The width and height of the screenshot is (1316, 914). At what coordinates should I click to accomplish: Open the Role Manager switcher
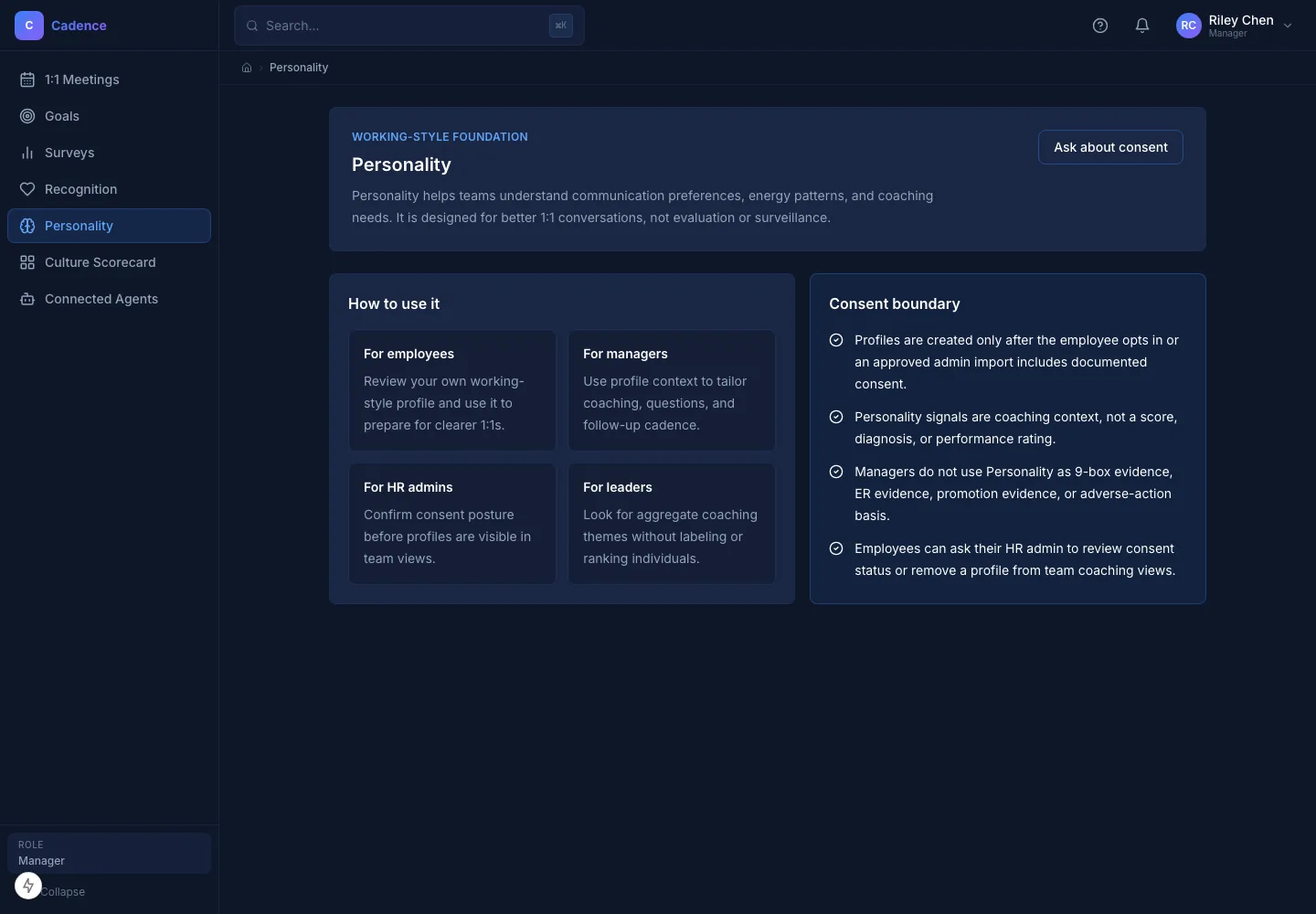click(109, 853)
